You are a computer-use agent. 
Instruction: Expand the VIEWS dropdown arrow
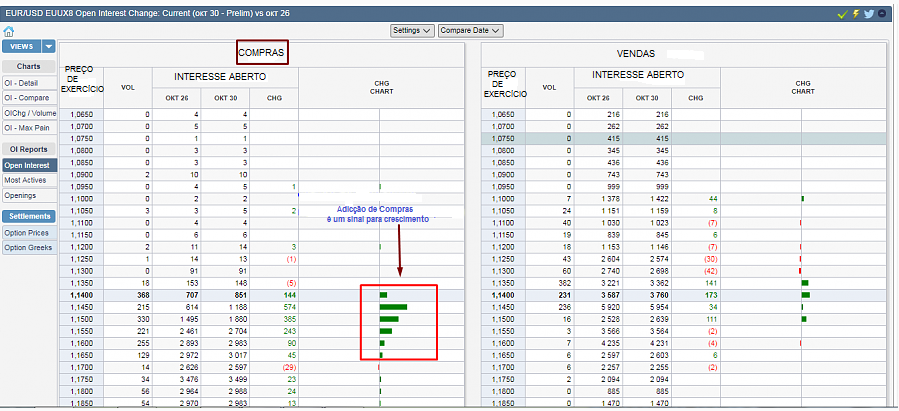tap(48, 47)
